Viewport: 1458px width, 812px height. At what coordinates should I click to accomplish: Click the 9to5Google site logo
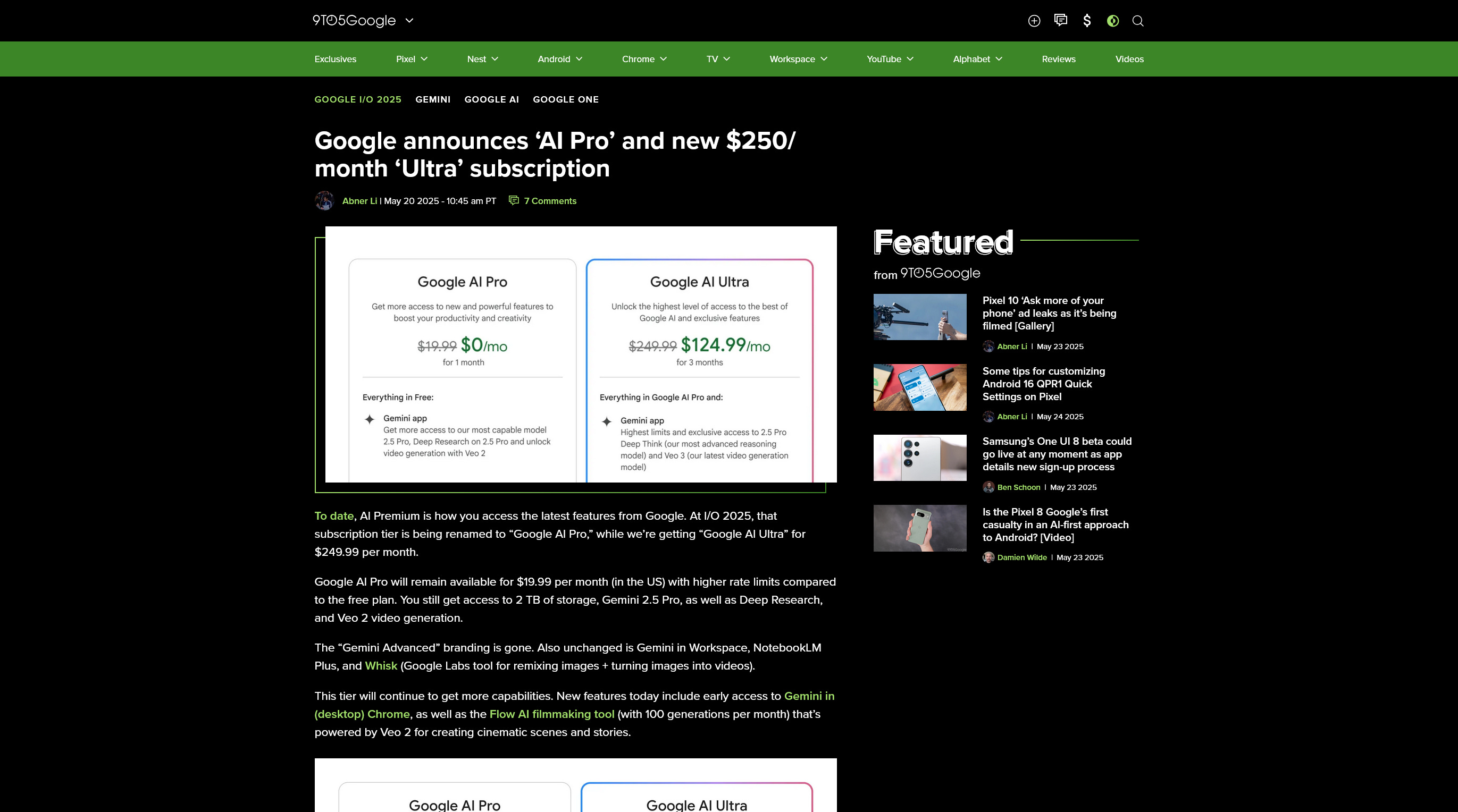pos(354,20)
